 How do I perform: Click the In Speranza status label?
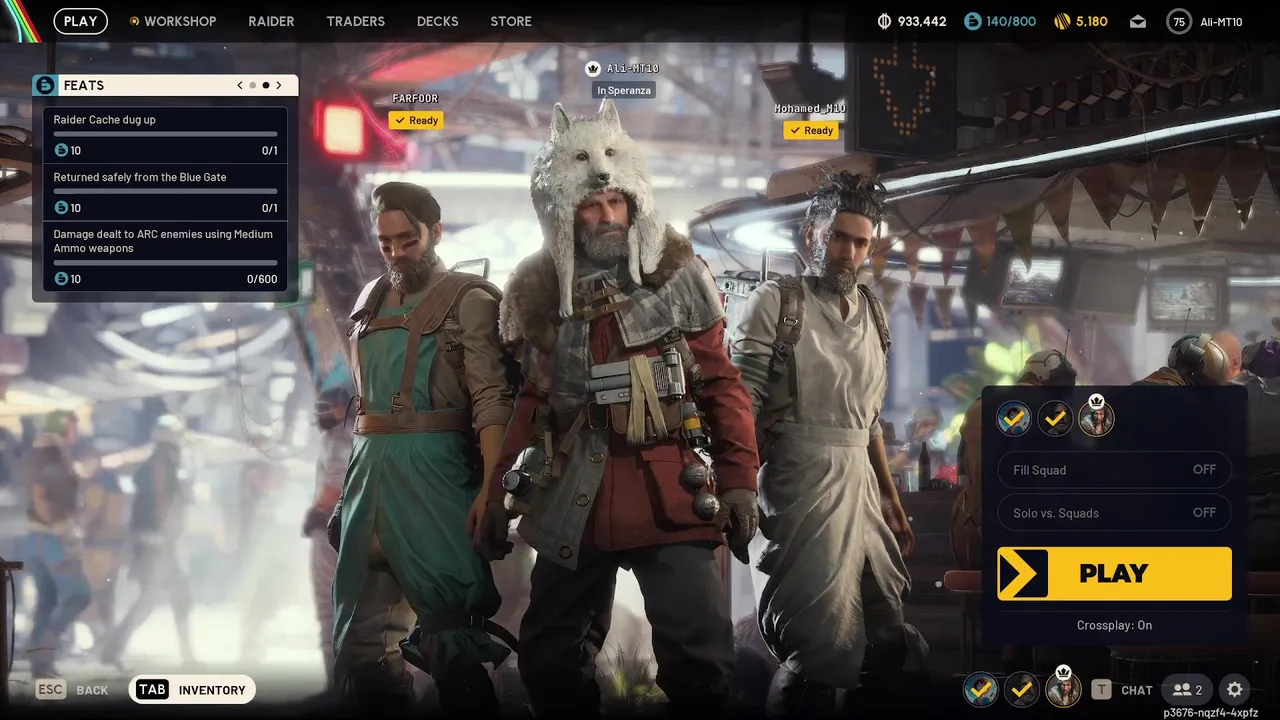coord(624,90)
